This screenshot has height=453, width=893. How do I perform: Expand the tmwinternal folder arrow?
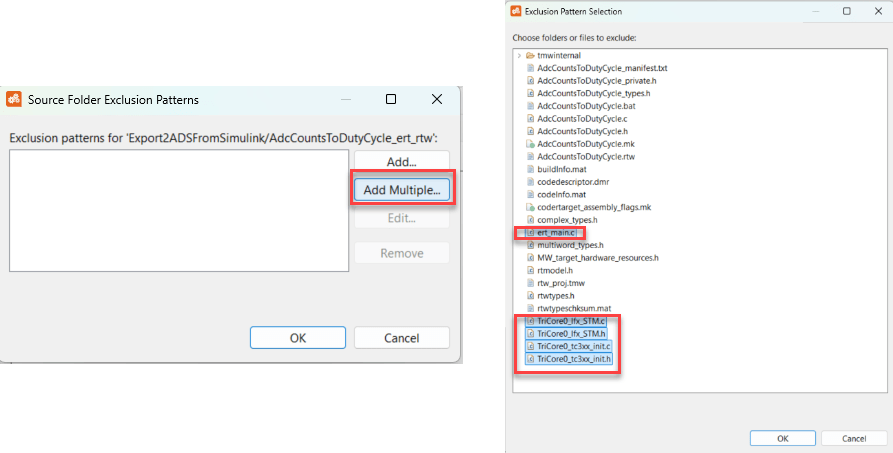pos(518,55)
